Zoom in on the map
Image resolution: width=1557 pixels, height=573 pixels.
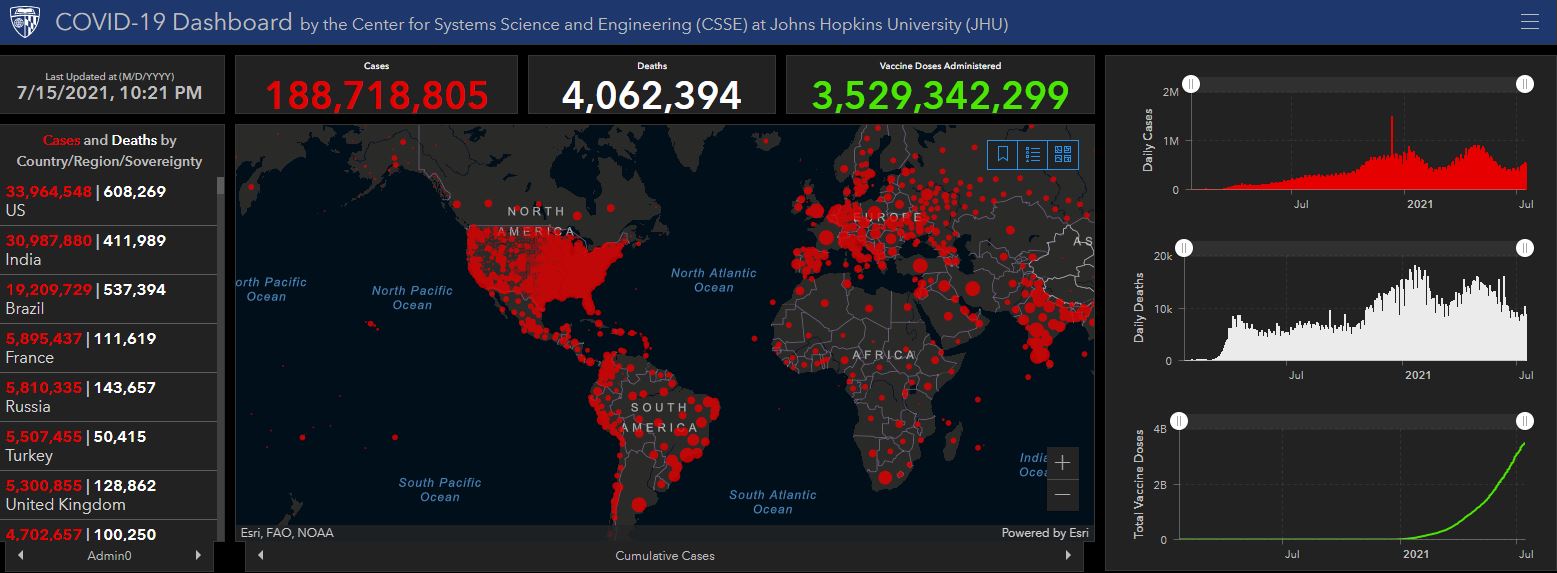(x=1062, y=463)
